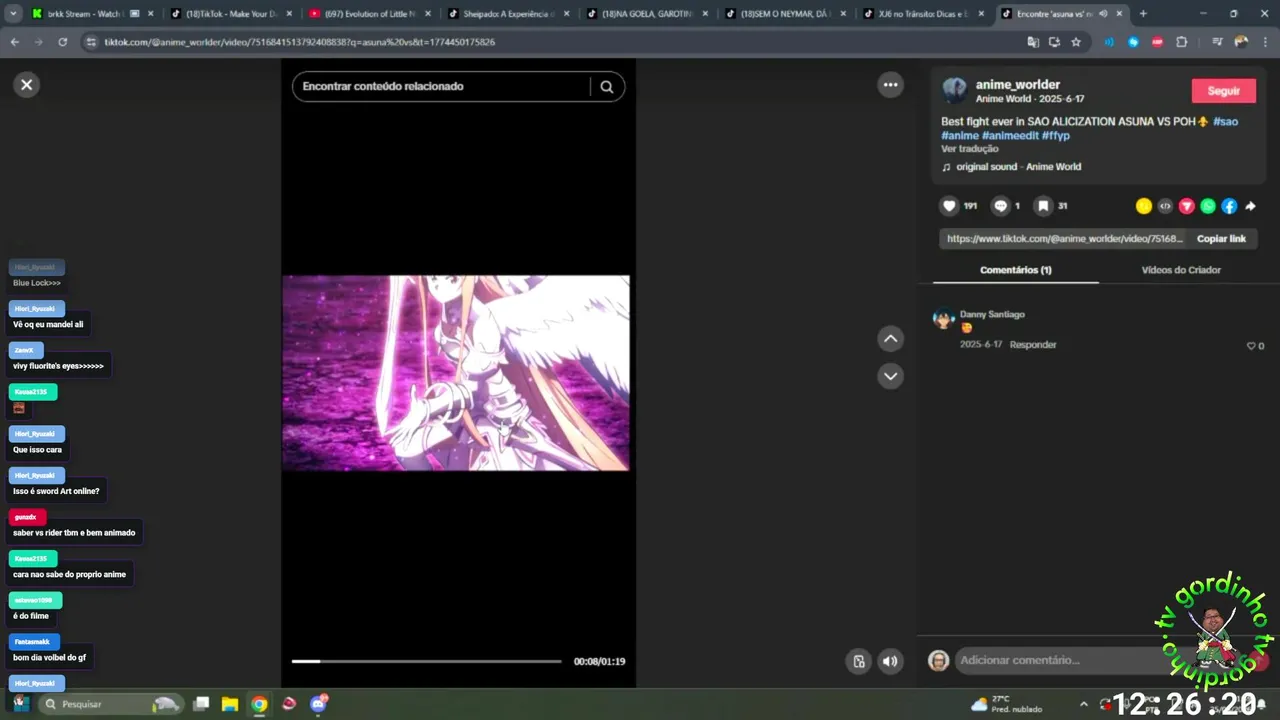The width and height of the screenshot is (1280, 720).
Task: Click the install app icon in address bar
Action: point(1054,42)
